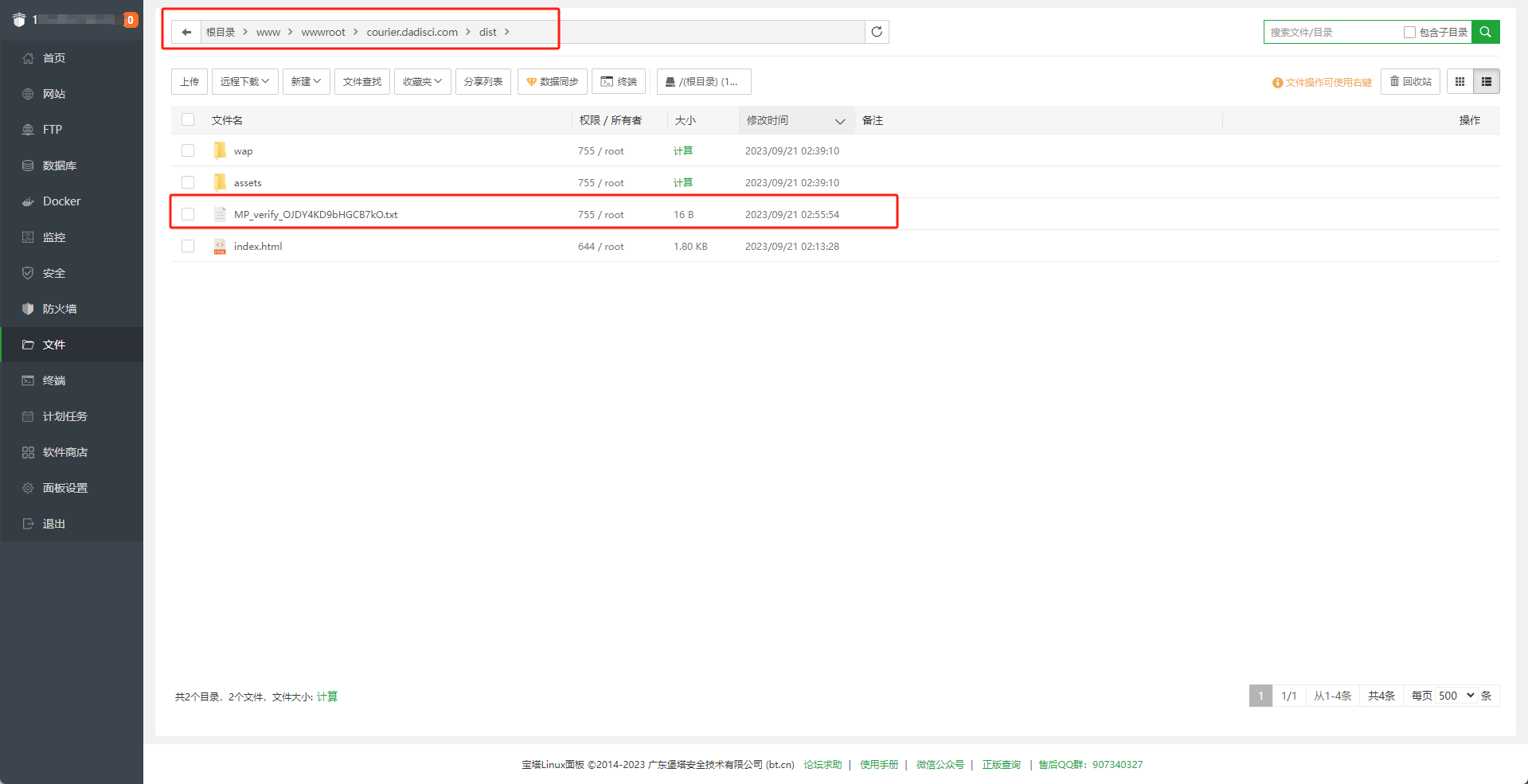Click the 上传 upload button

(190, 81)
